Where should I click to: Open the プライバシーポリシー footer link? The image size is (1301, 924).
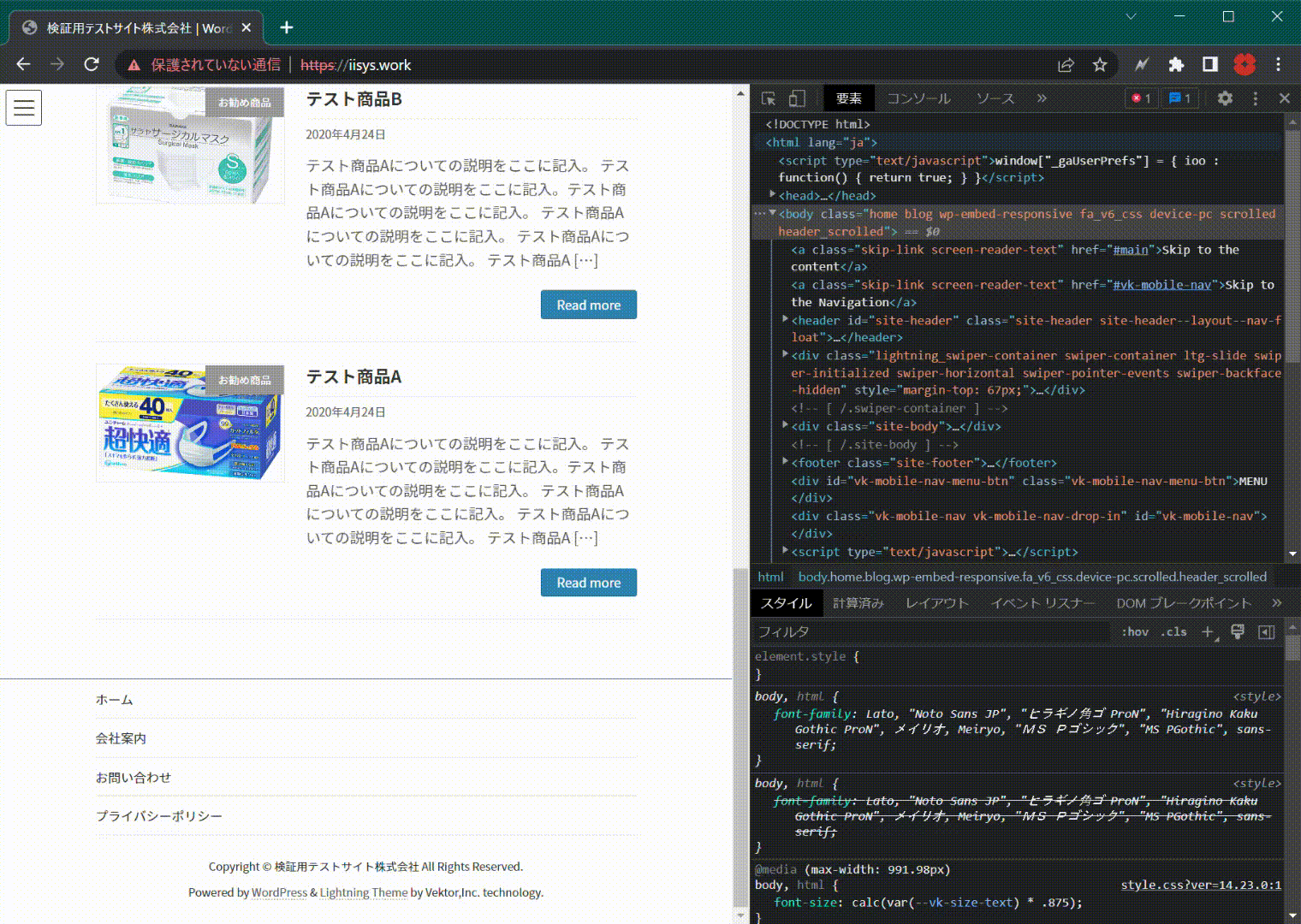click(x=159, y=816)
